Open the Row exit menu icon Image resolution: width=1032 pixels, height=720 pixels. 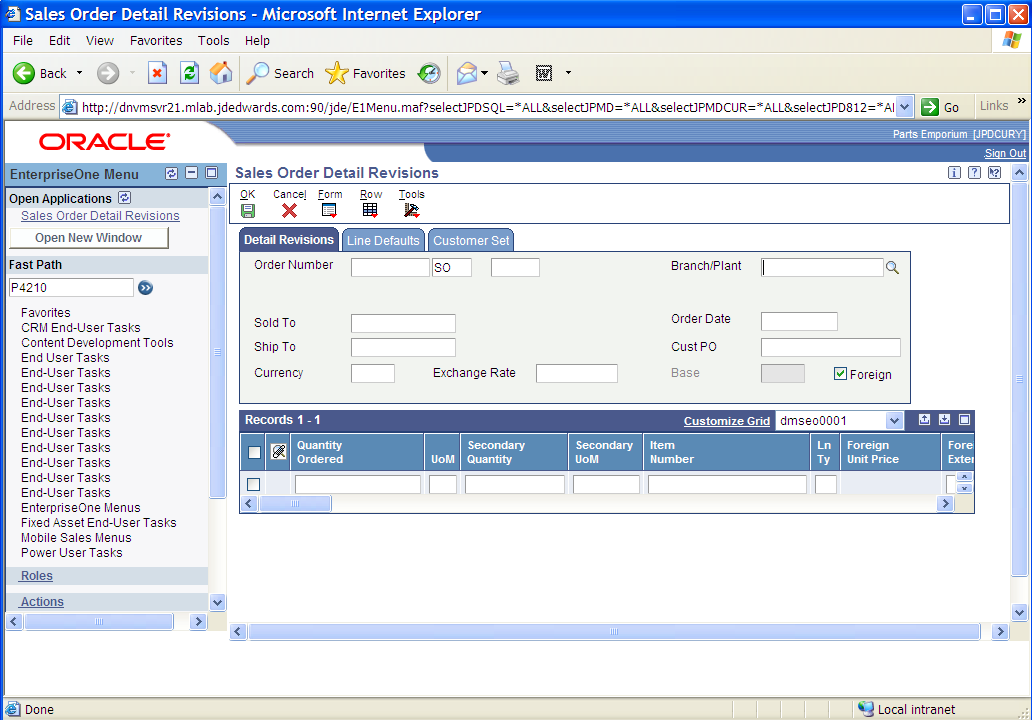(x=370, y=211)
